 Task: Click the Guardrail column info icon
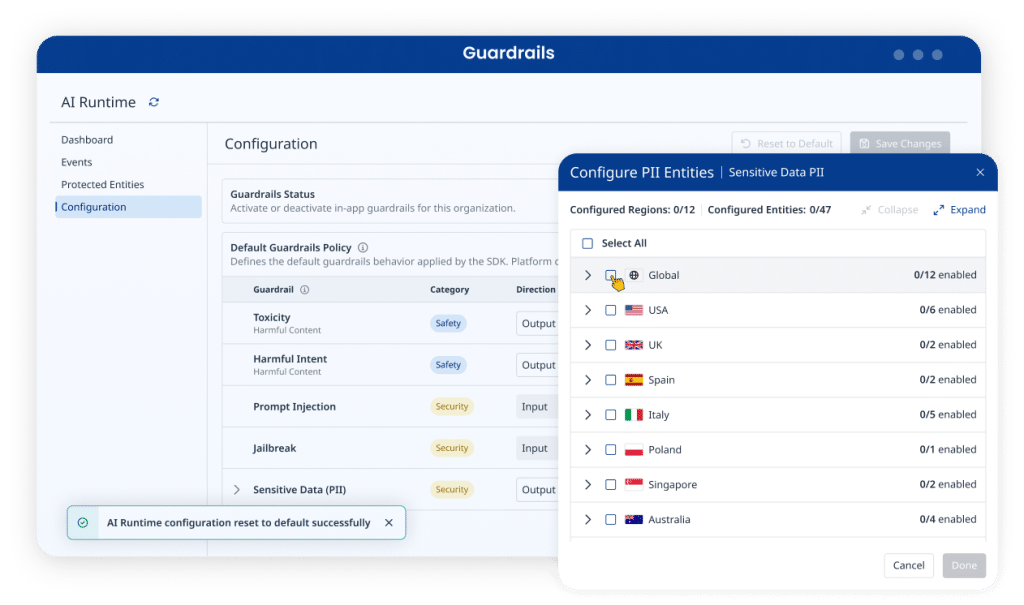click(304, 289)
